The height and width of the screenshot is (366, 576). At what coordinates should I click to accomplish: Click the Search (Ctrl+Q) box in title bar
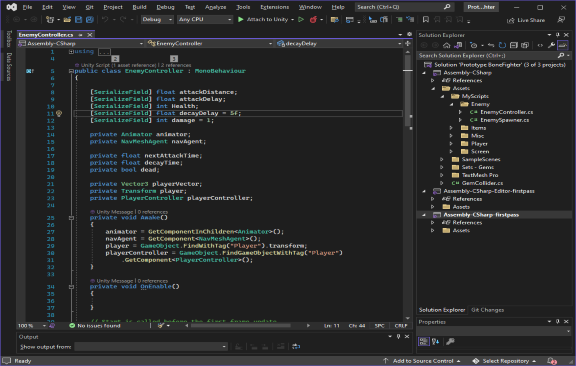404,7
